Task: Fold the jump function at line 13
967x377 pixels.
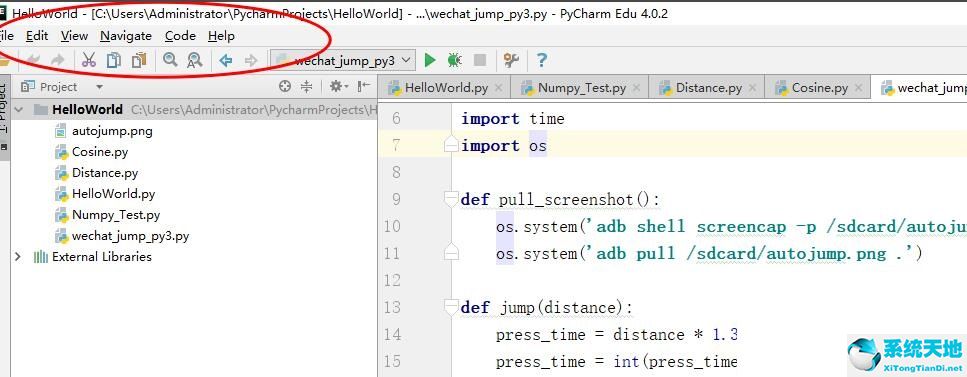Action: [x=451, y=307]
